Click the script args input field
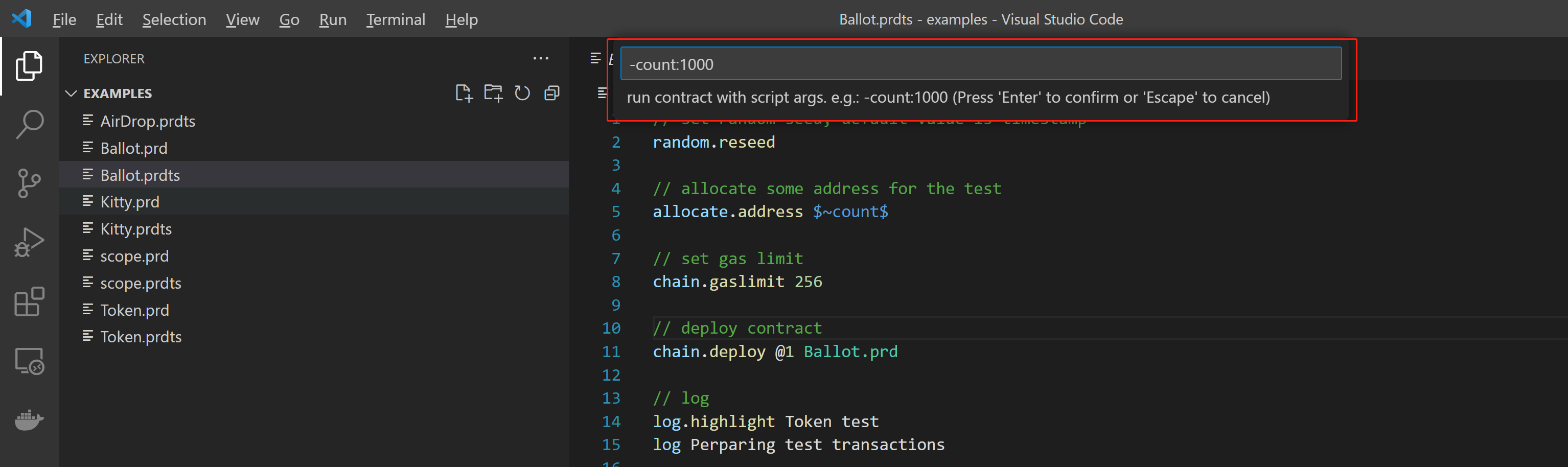This screenshot has height=467, width=1568. pyautogui.click(x=981, y=64)
